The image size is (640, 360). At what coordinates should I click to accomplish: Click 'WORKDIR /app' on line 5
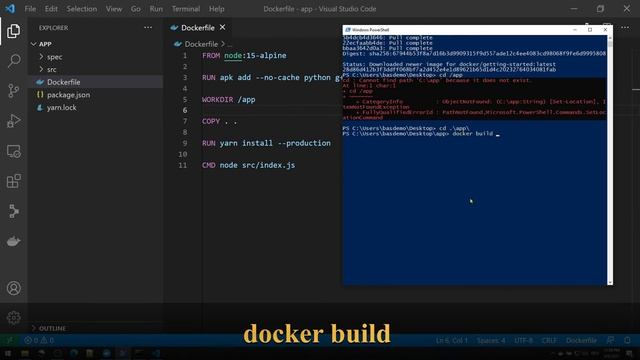pos(229,100)
